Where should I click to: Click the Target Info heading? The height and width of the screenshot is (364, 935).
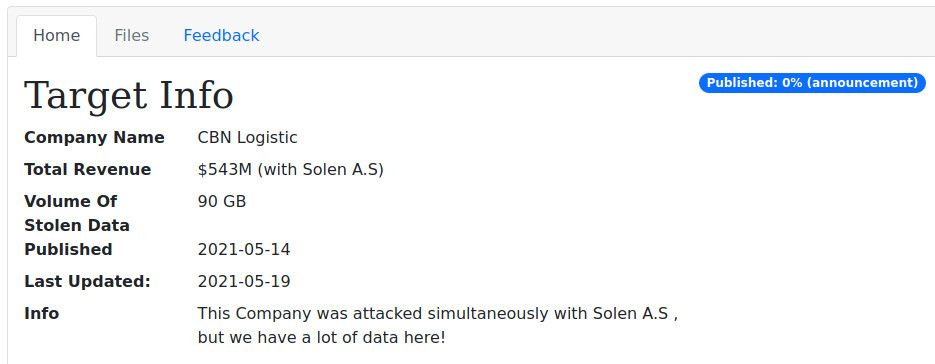(x=129, y=95)
